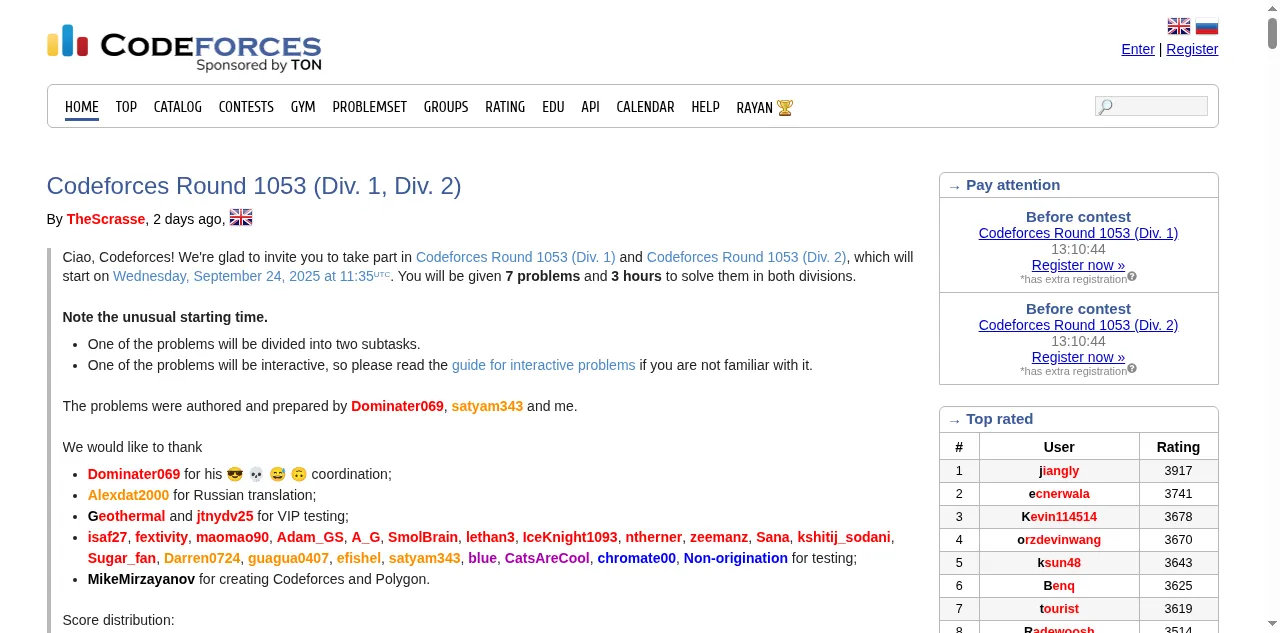This screenshot has height=633, width=1280.
Task: Open jtnydv25's profile link
Action: tap(225, 516)
